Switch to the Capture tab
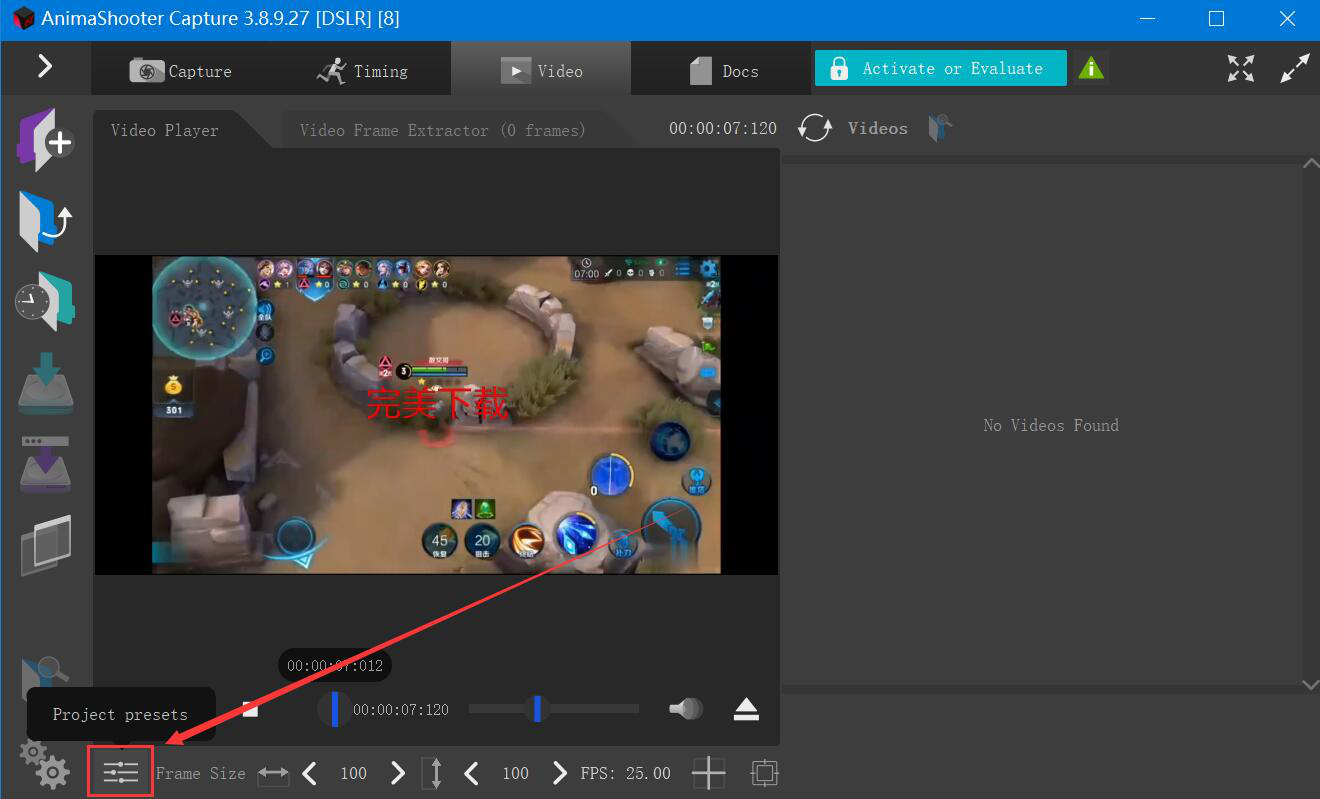1320x799 pixels. (181, 71)
